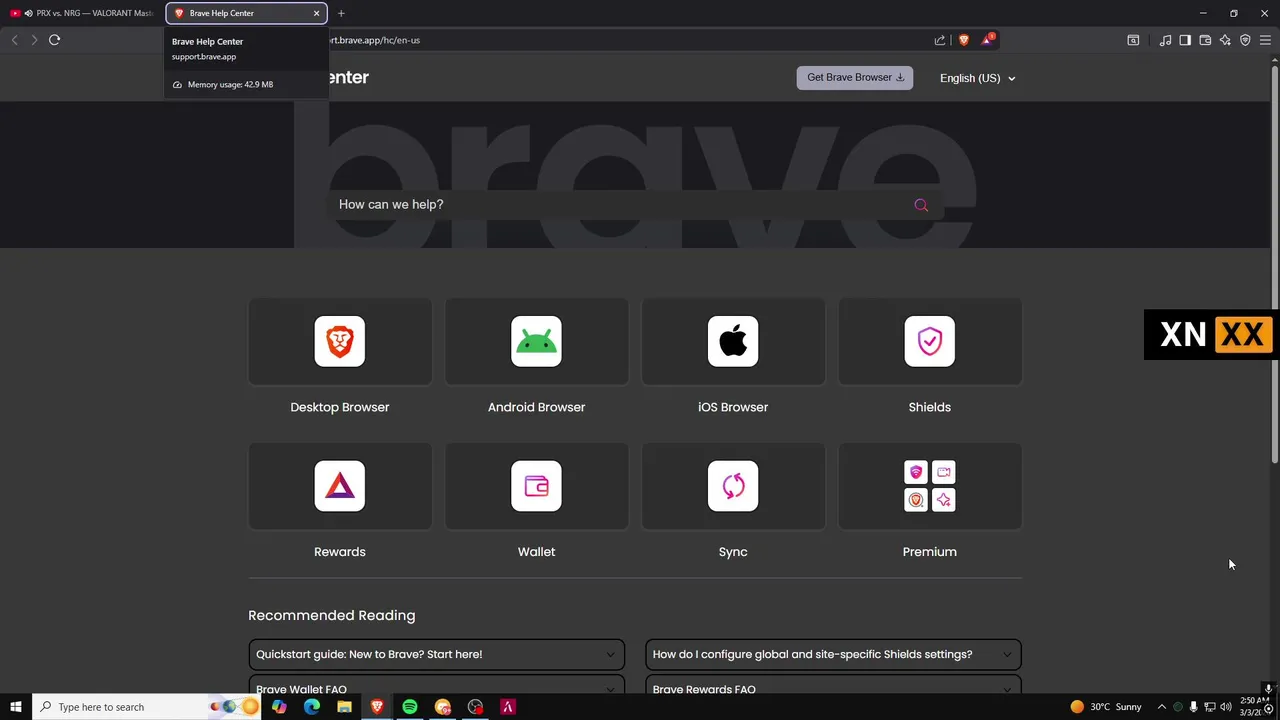Open Microsoft Copilot from the taskbar
1280x720 pixels.
[279, 707]
